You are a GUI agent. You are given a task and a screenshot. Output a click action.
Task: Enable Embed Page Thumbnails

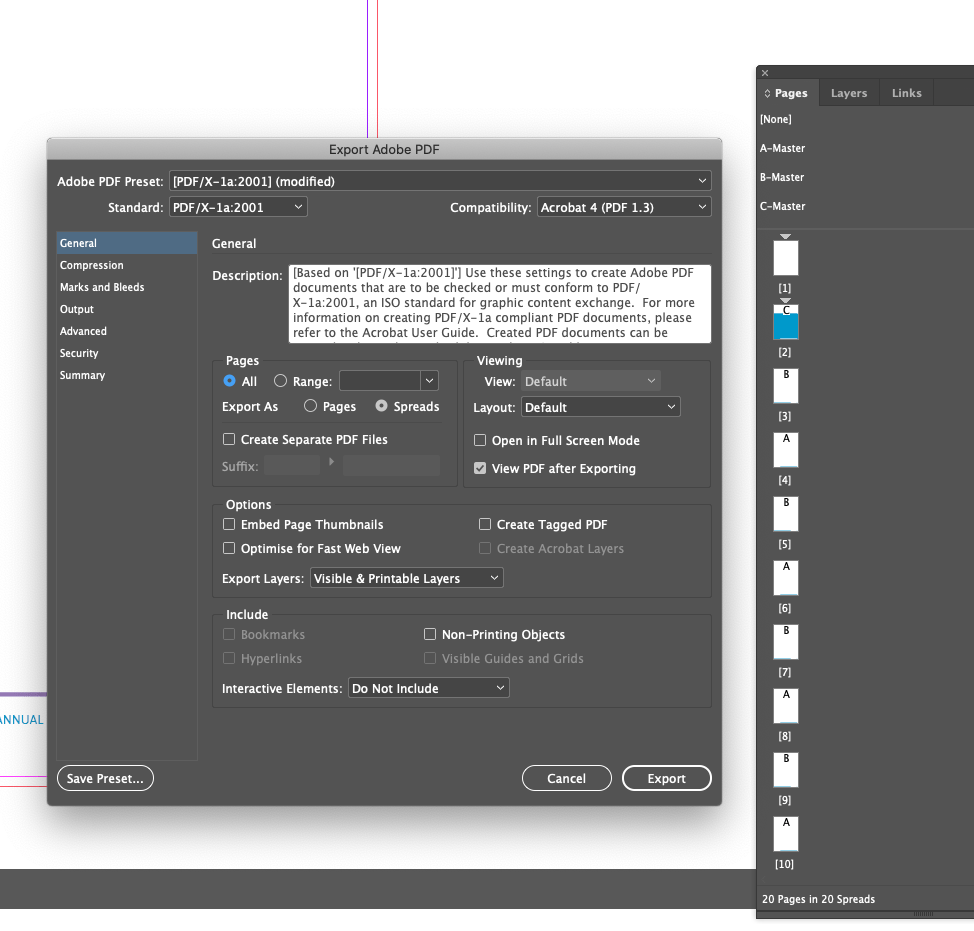(229, 524)
